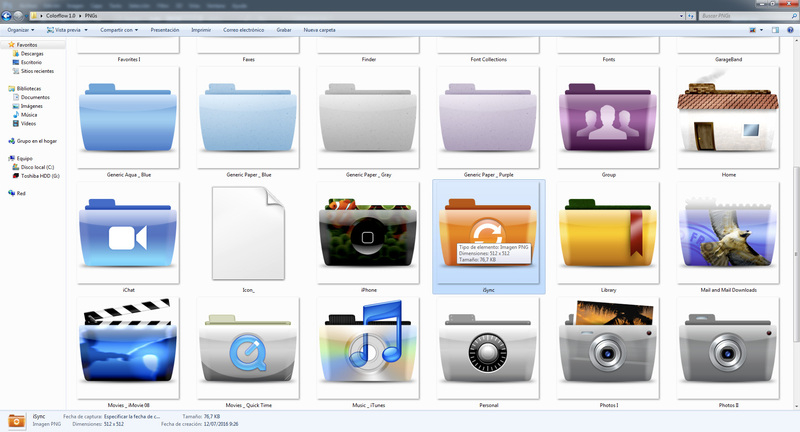Select the Generic Paper _ Gray folder icon
This screenshot has height=432, width=800.
tap(368, 118)
